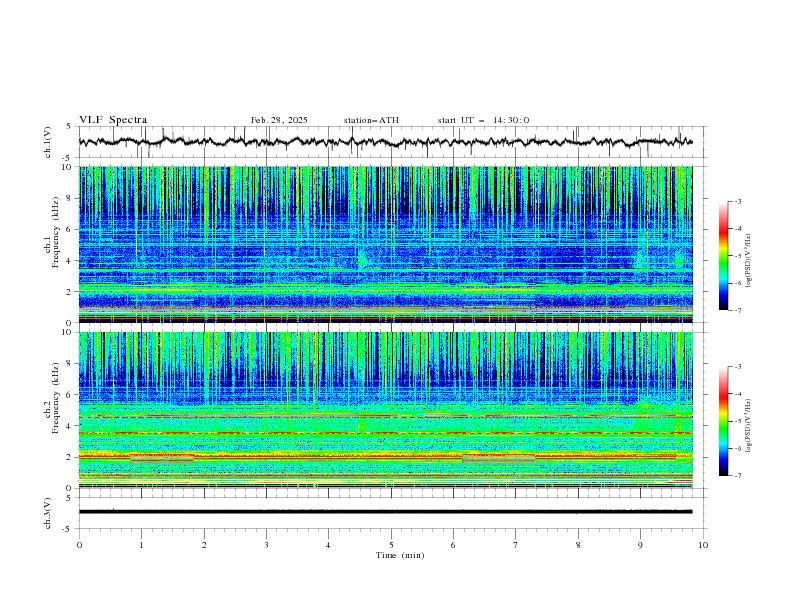Click the ch.1 Frequency (kHz) axis label

[51, 233]
